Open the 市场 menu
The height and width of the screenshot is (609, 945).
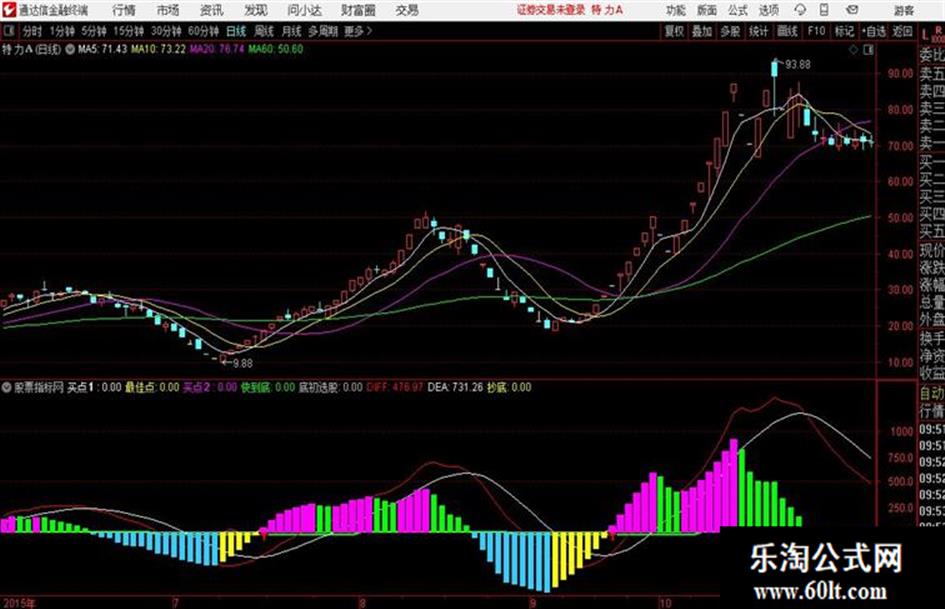[x=168, y=10]
